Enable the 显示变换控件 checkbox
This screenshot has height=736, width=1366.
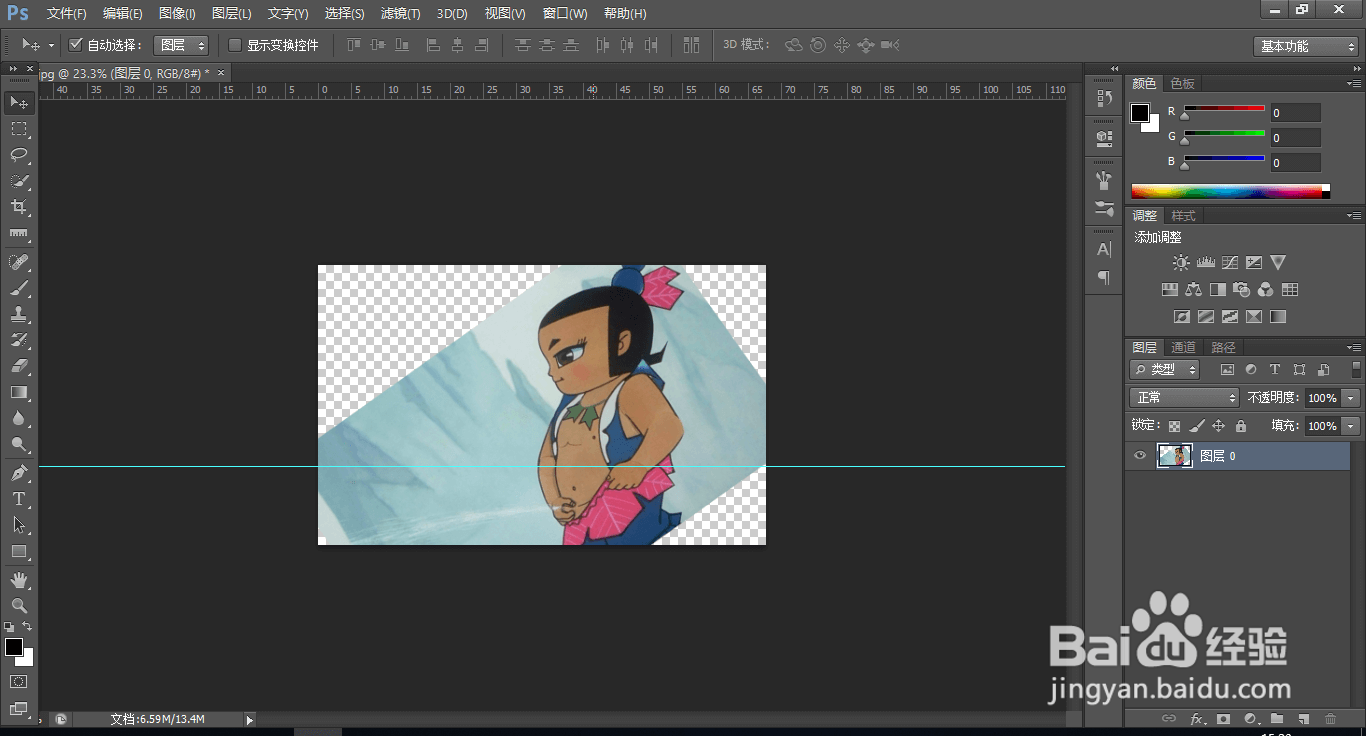(235, 45)
